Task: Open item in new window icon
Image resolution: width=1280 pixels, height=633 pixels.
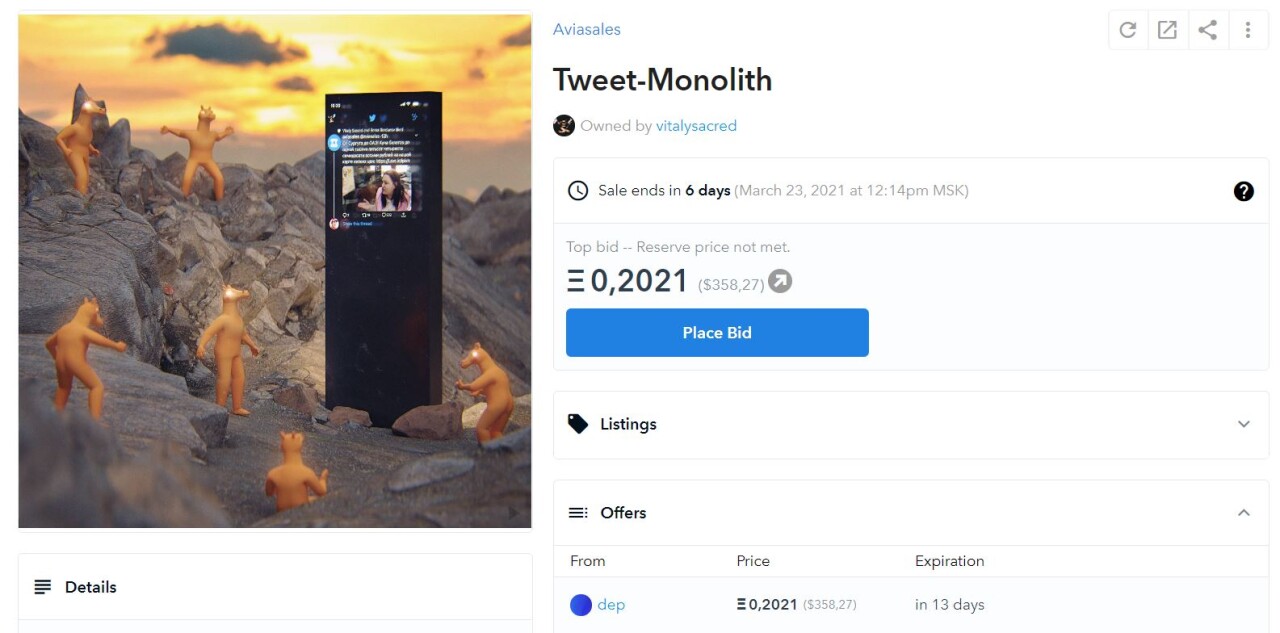Action: click(1167, 30)
